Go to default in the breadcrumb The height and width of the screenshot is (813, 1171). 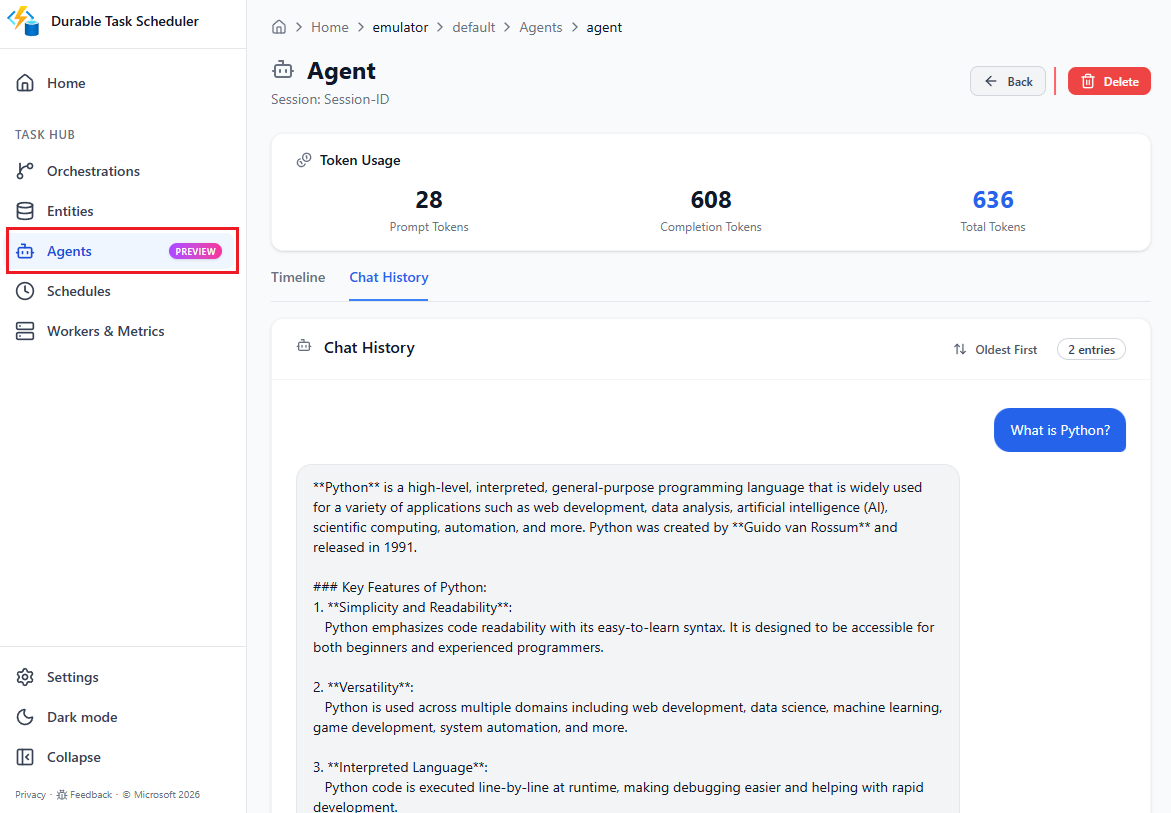(473, 28)
